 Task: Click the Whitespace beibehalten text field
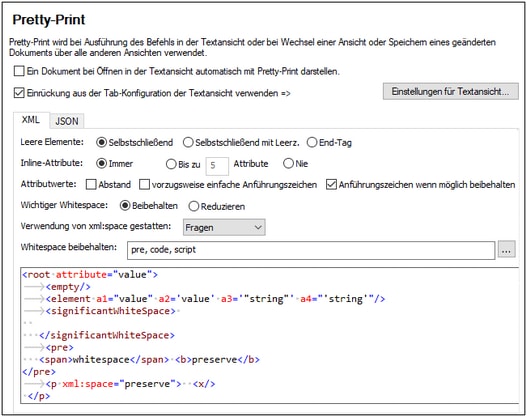coord(311,250)
